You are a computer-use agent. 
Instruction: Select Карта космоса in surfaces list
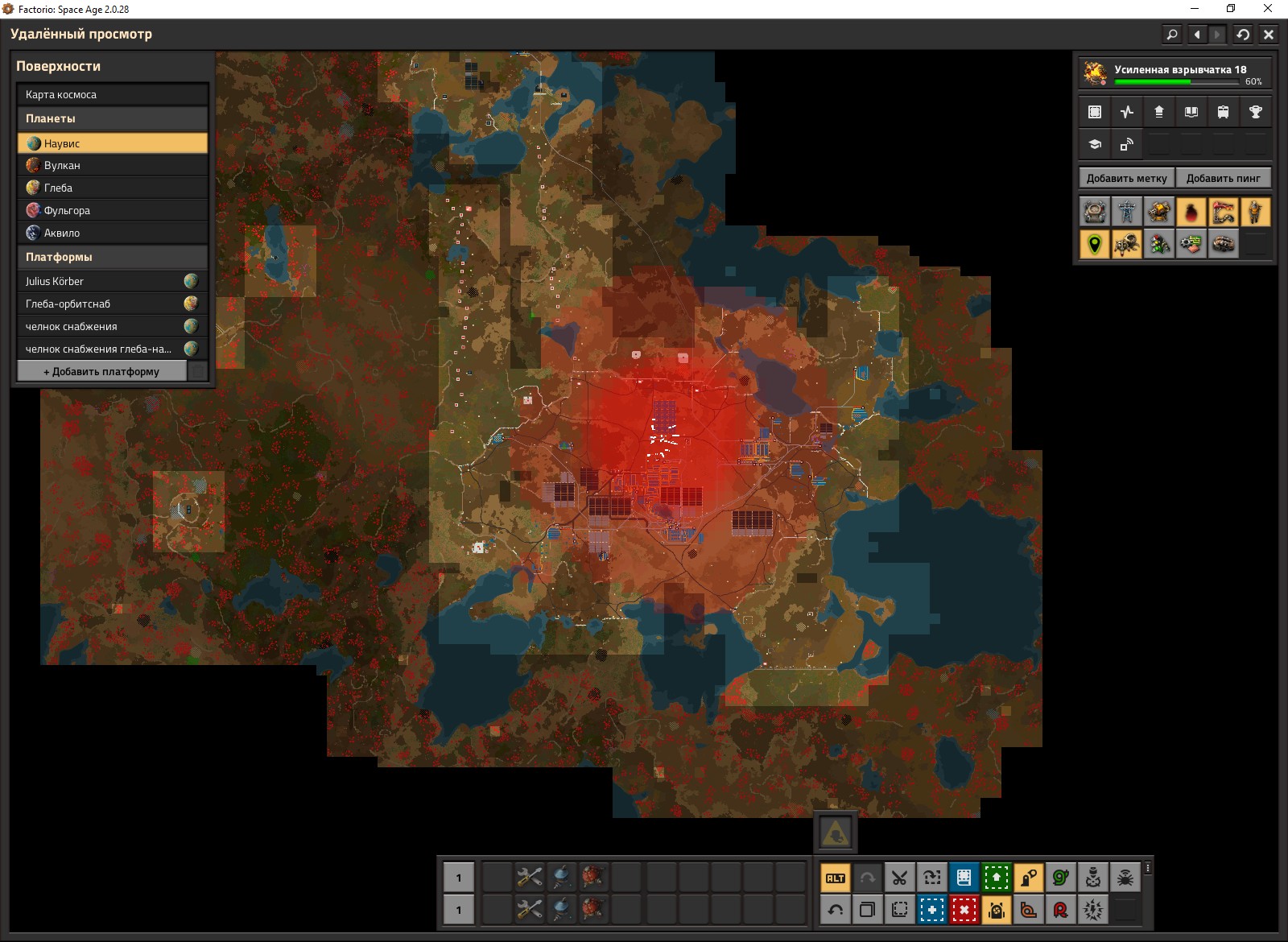tap(113, 94)
